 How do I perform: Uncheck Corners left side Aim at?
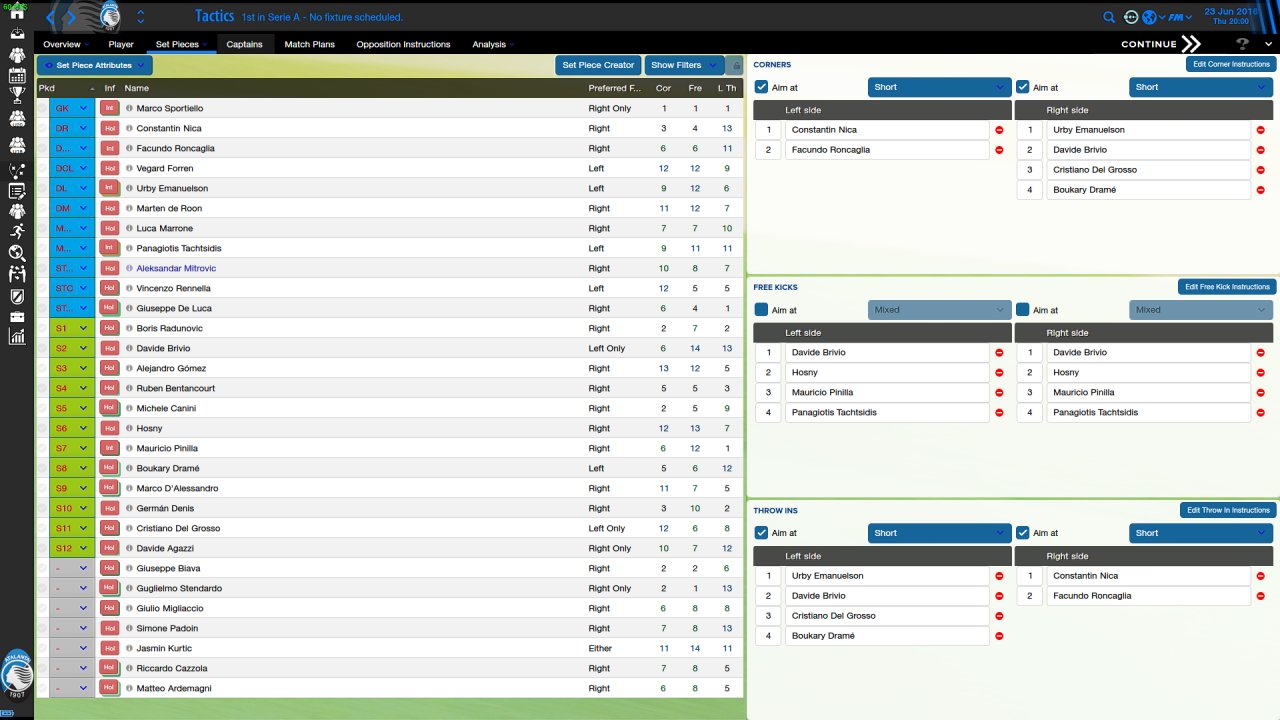(761, 87)
